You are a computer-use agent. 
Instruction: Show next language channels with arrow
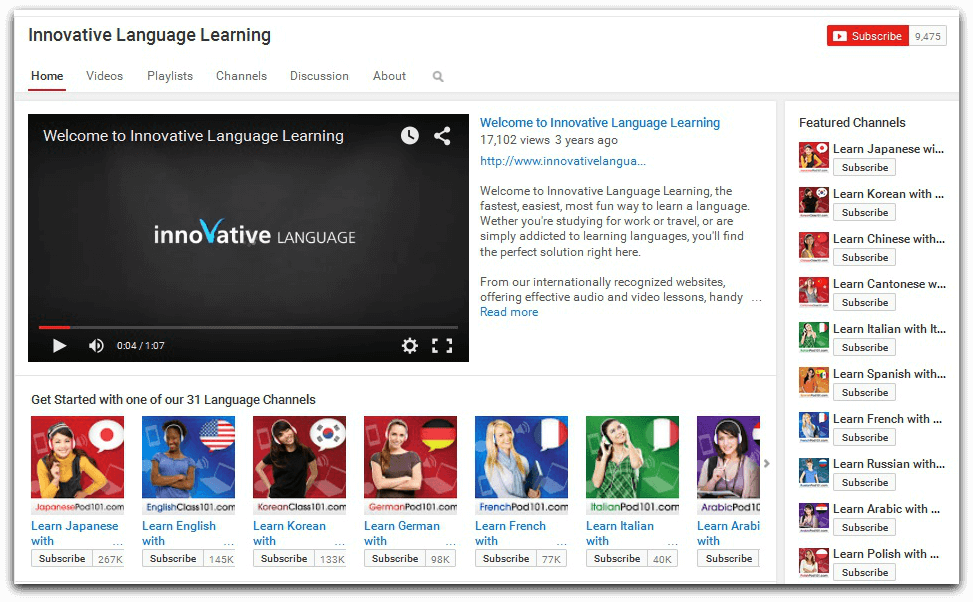(x=767, y=463)
